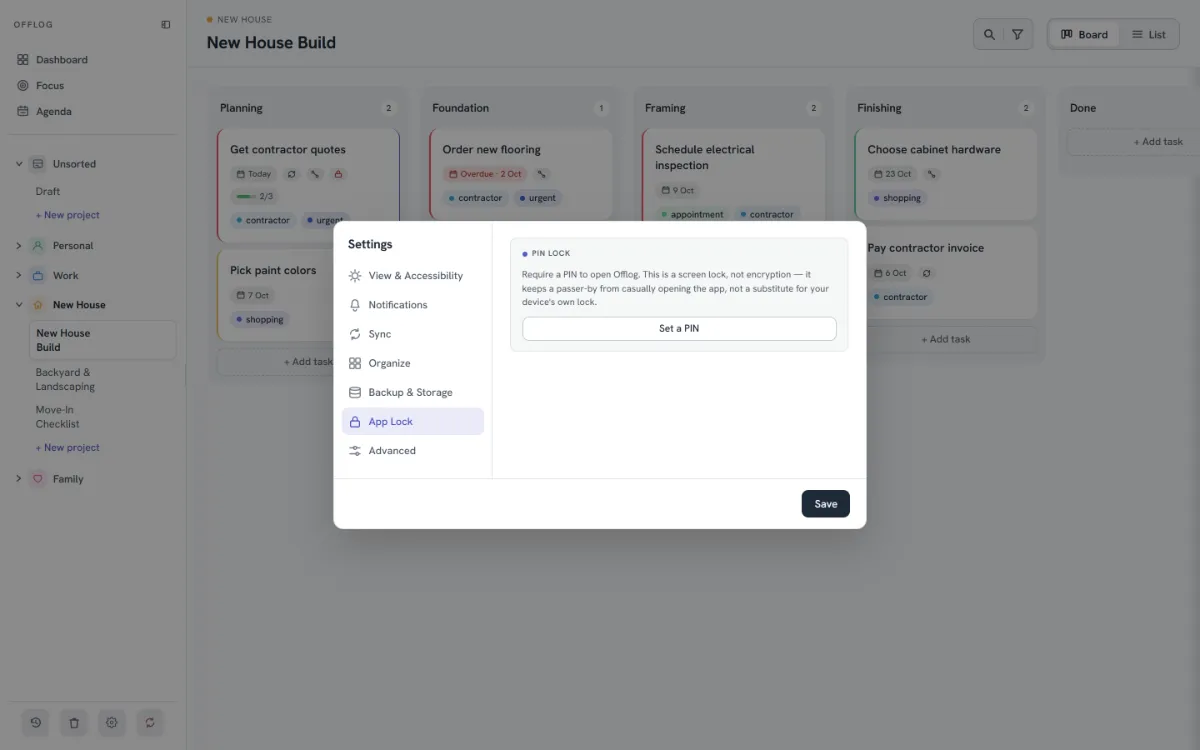The width and height of the screenshot is (1200, 750).
Task: Open search in the board header
Action: [x=989, y=34]
